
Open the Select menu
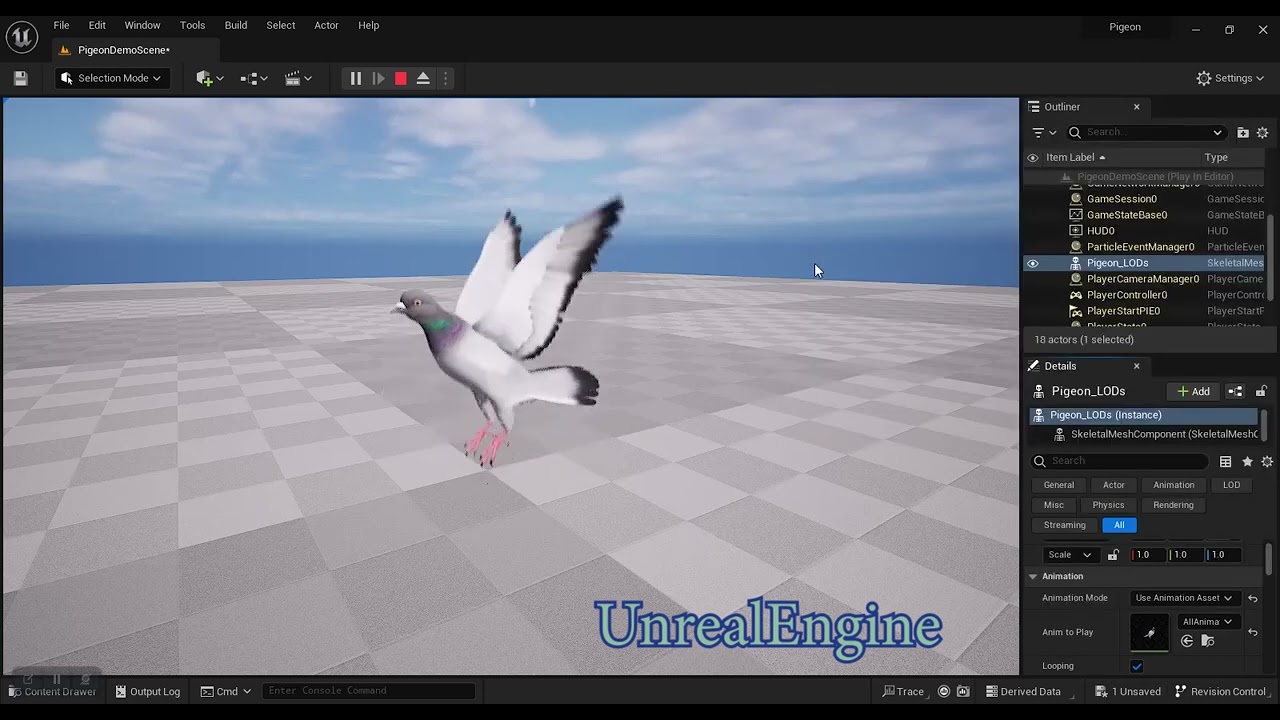[281, 25]
